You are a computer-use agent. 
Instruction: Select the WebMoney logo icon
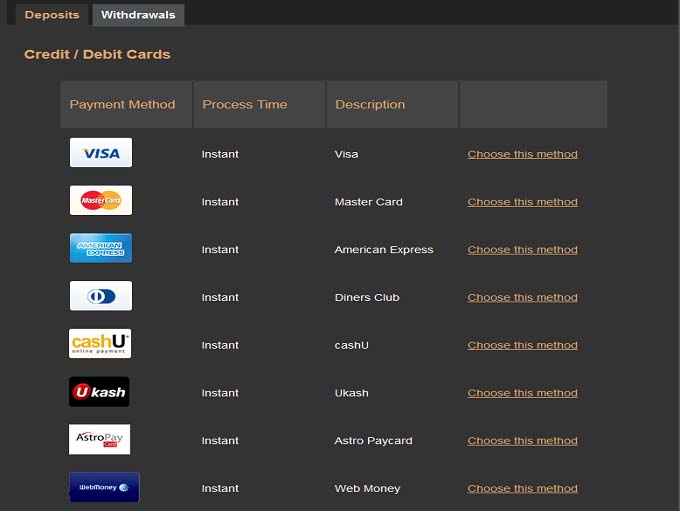104,488
